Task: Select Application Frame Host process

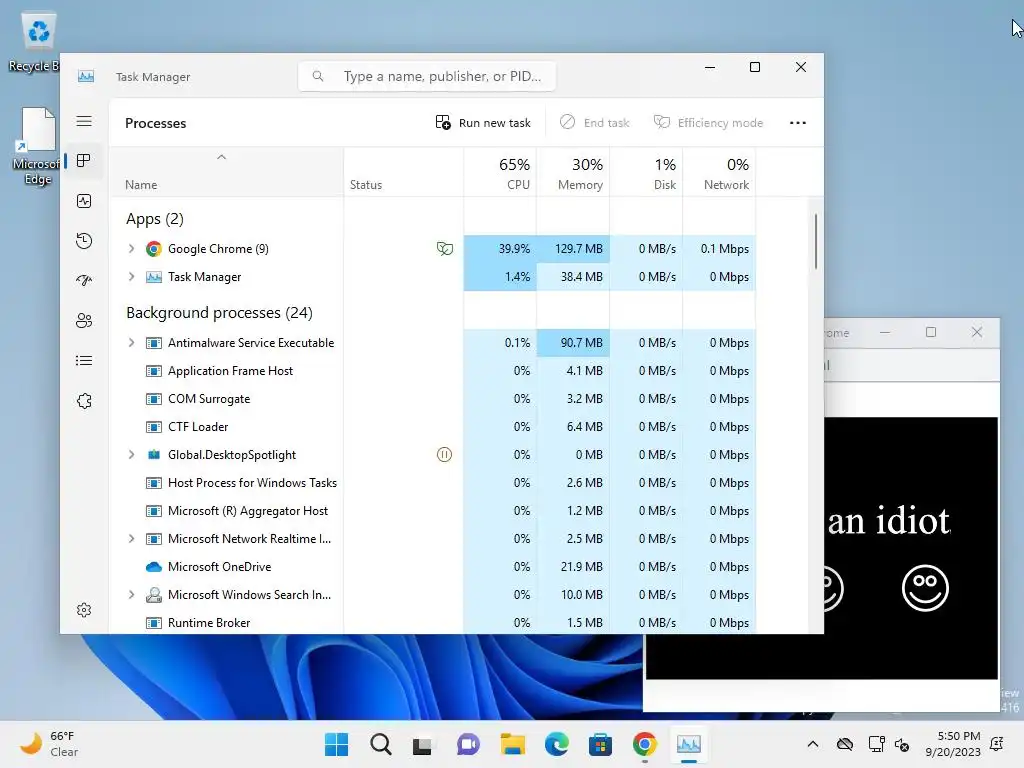Action: coord(433,371)
